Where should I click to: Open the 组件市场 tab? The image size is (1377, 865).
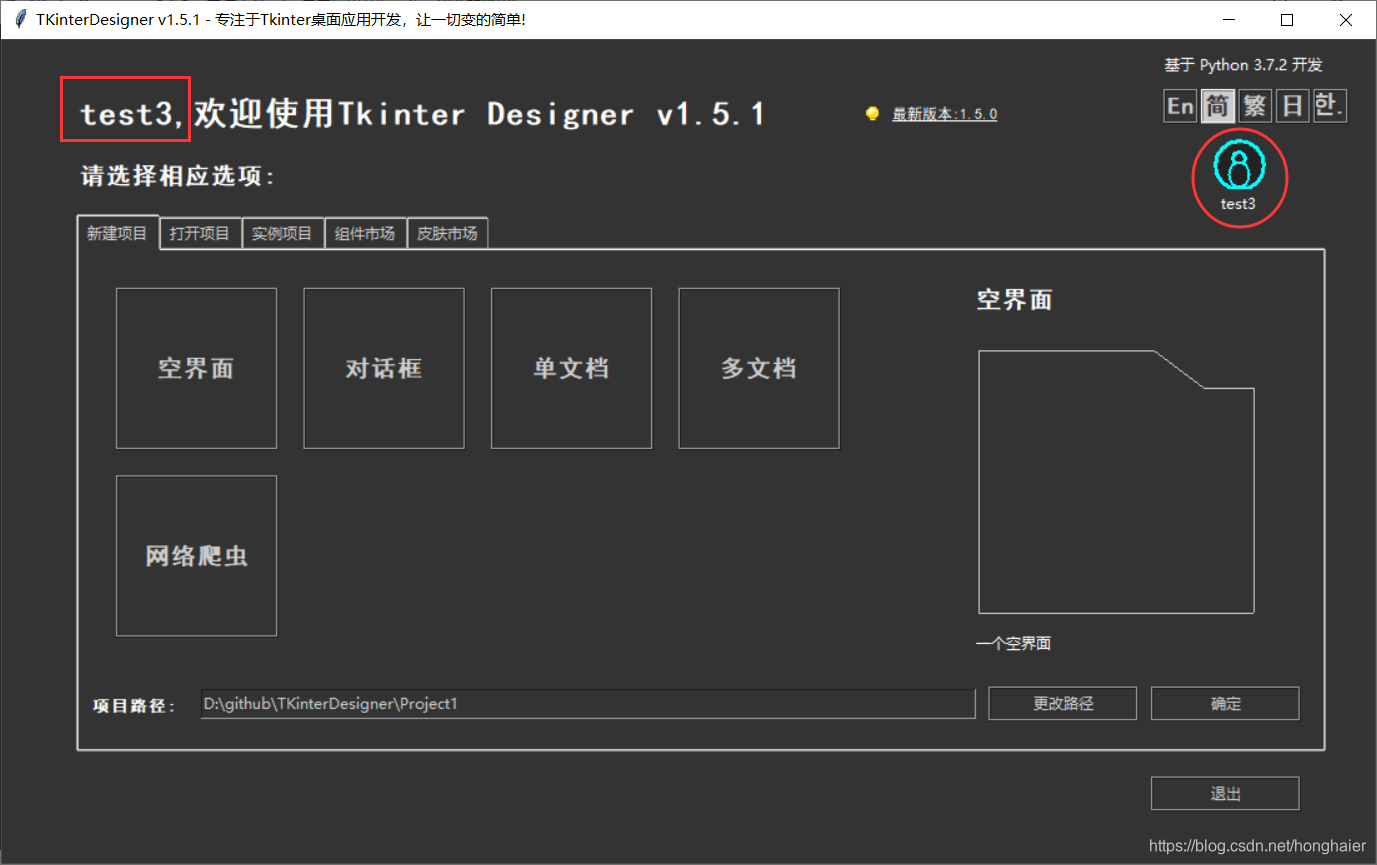365,233
